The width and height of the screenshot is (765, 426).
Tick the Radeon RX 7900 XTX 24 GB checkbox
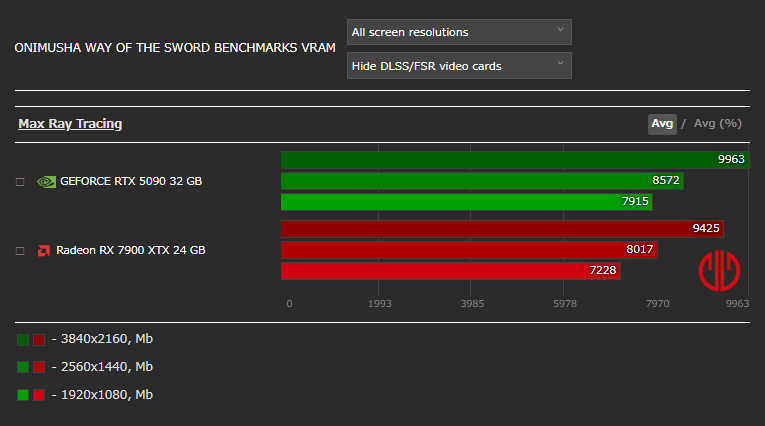(20, 251)
